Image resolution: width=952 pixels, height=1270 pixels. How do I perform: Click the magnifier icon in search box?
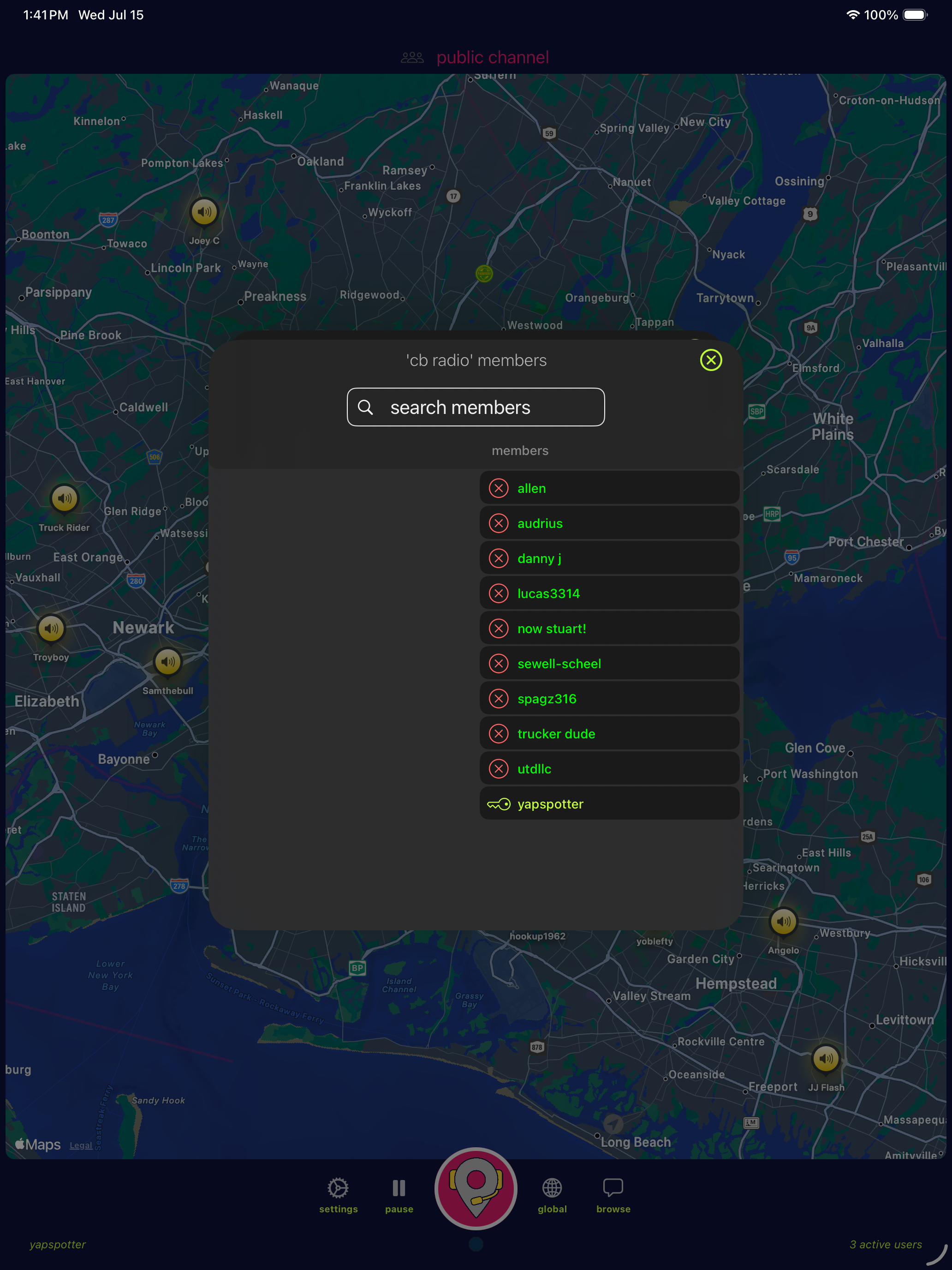366,407
